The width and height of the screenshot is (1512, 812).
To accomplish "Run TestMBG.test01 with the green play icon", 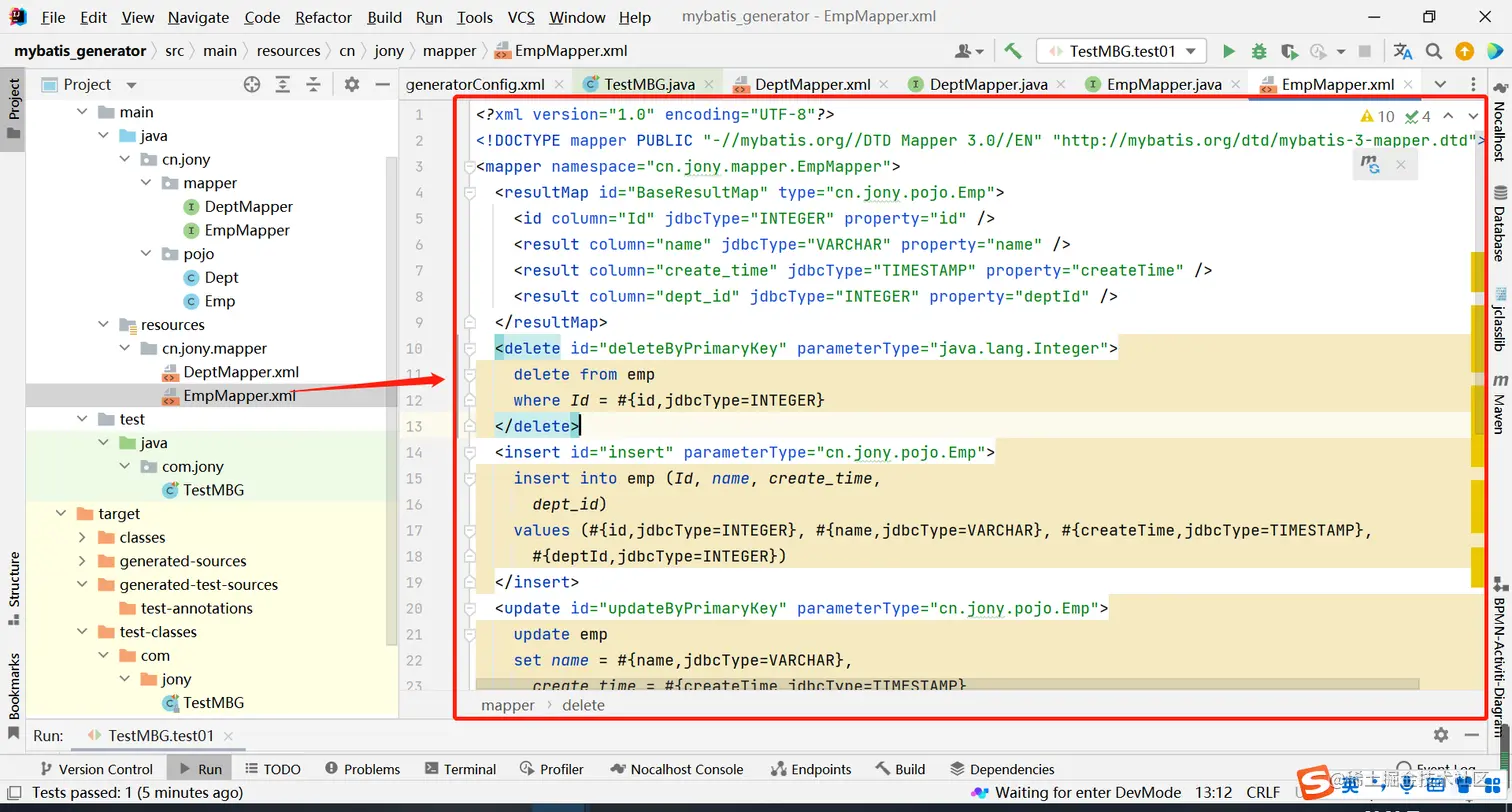I will (x=1229, y=51).
